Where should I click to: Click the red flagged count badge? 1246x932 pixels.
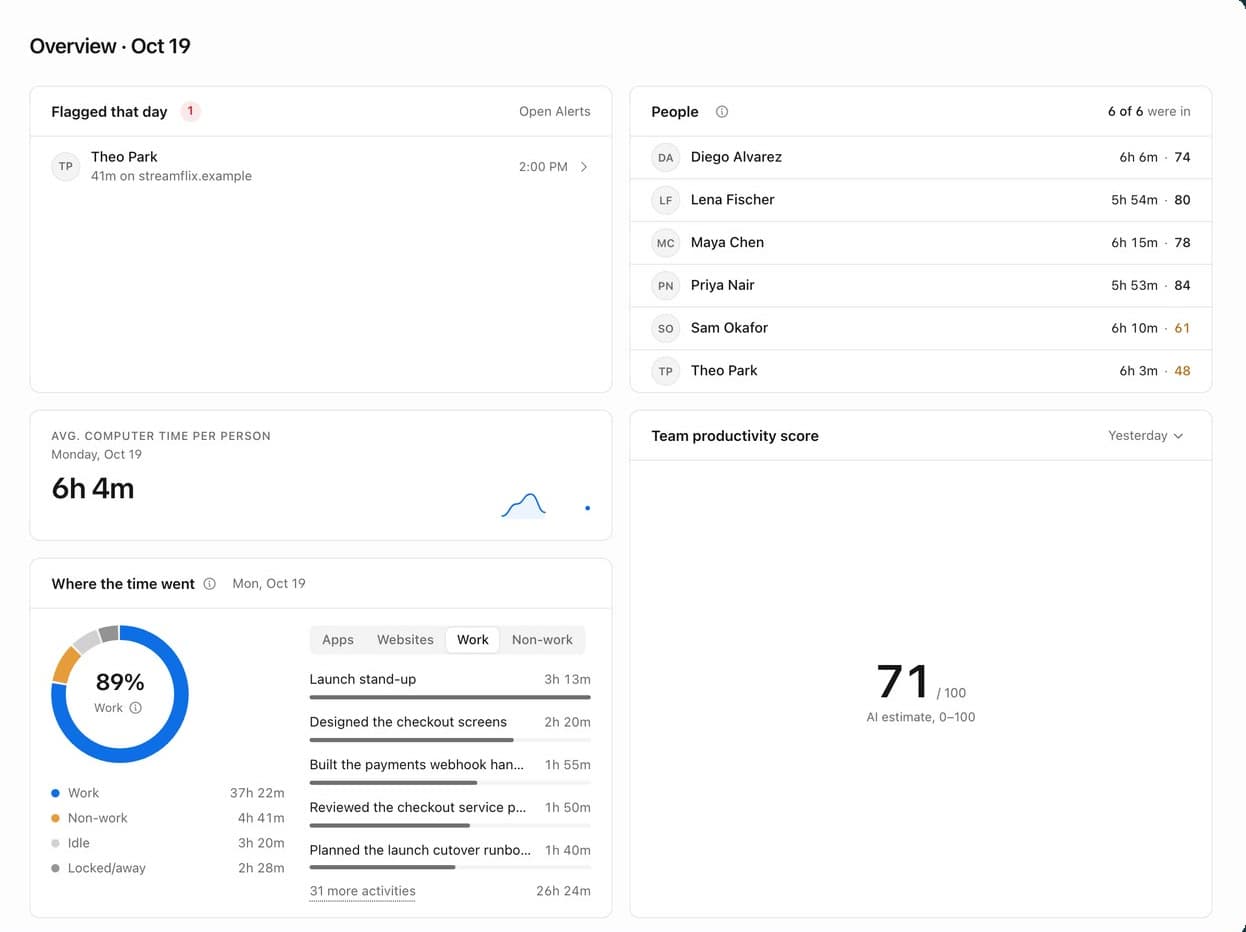(x=190, y=111)
